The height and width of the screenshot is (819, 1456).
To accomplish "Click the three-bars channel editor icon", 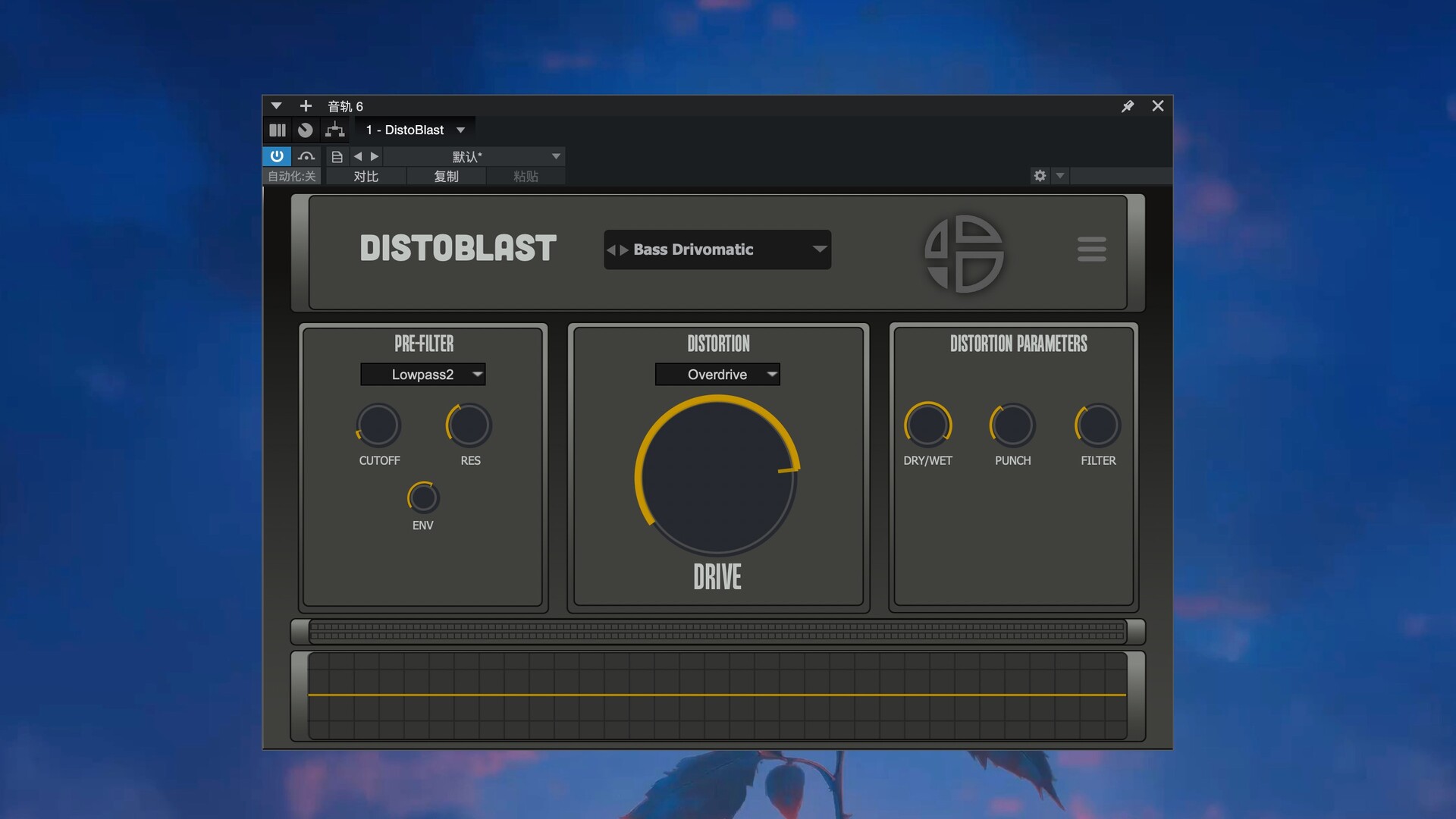I will [278, 130].
